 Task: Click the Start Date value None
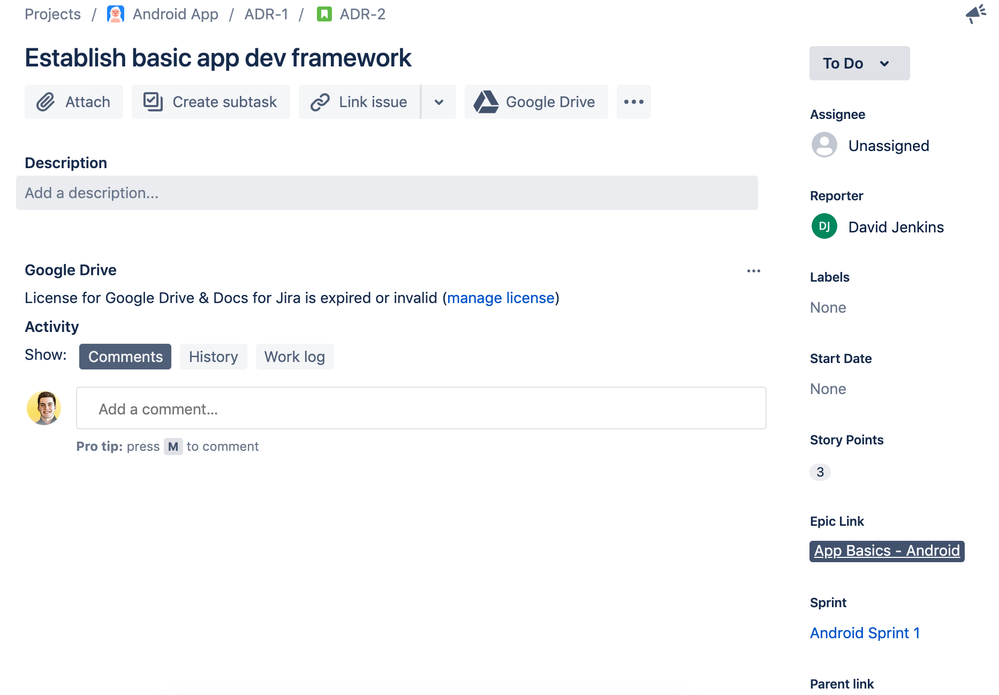[x=828, y=389]
